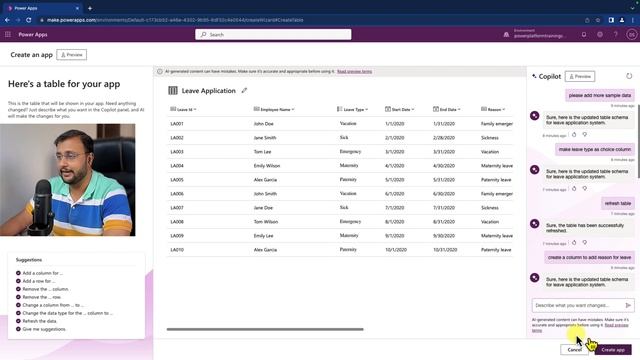Screen dimensions: 640x360
Task: Click the Cancel button
Action: [575, 350]
